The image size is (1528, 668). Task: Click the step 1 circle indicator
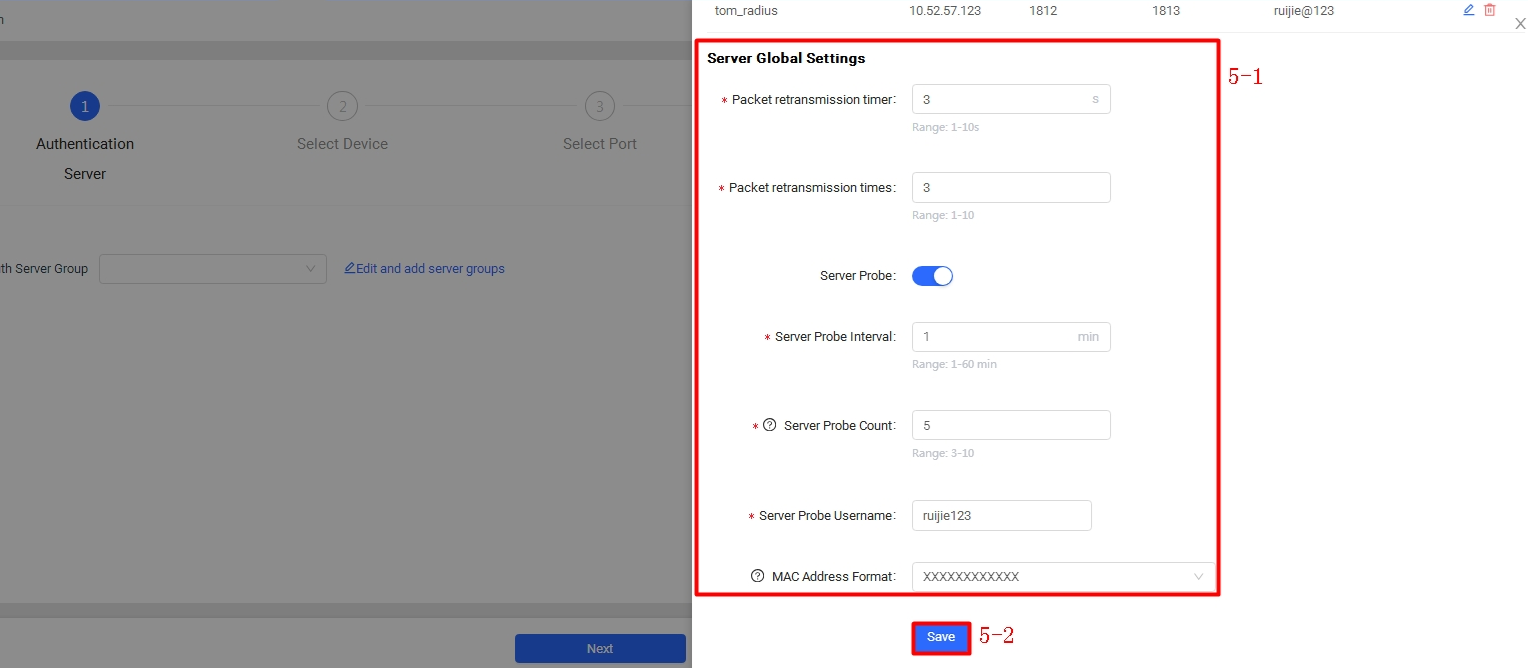pyautogui.click(x=85, y=106)
